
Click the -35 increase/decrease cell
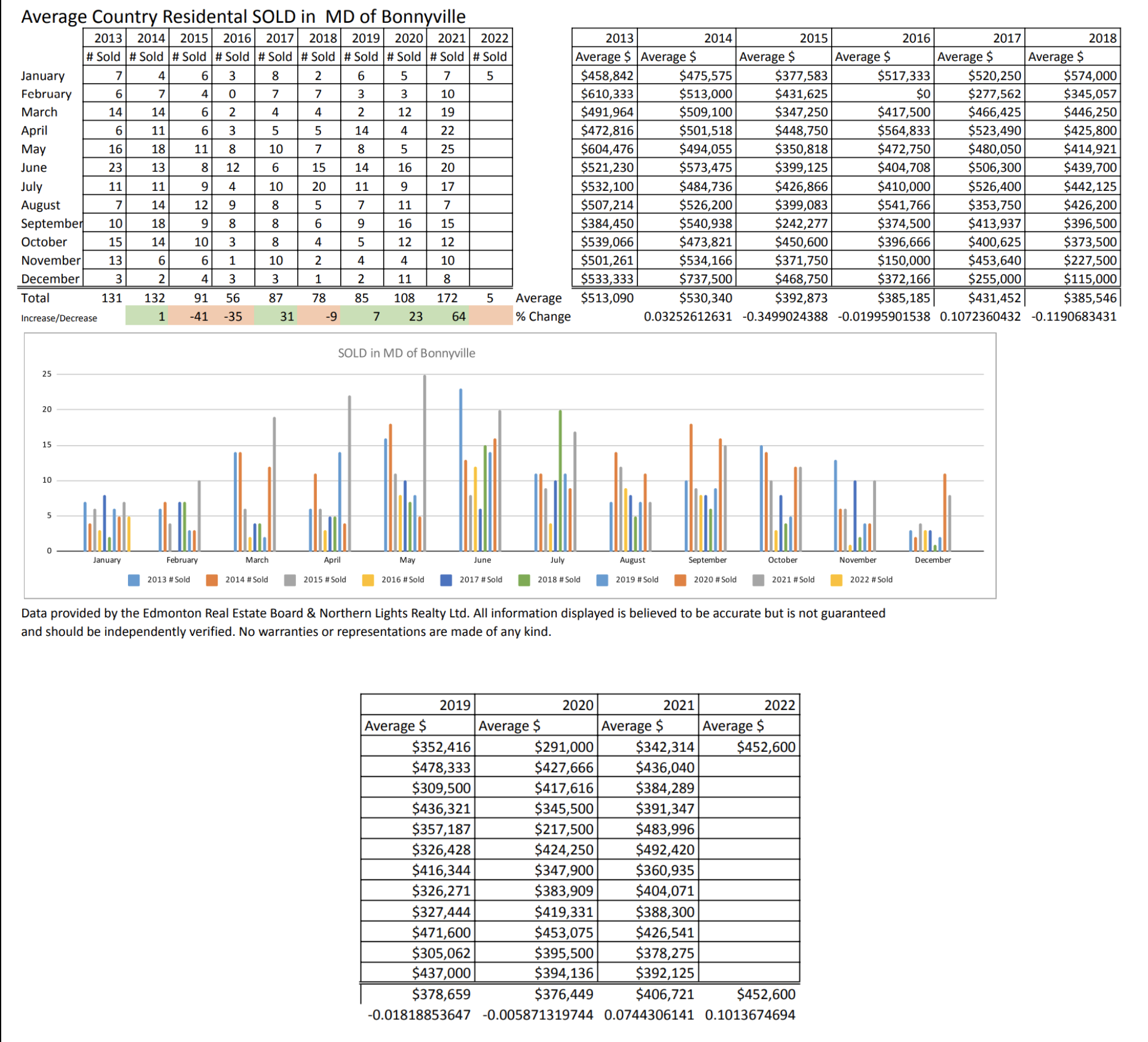[233, 316]
